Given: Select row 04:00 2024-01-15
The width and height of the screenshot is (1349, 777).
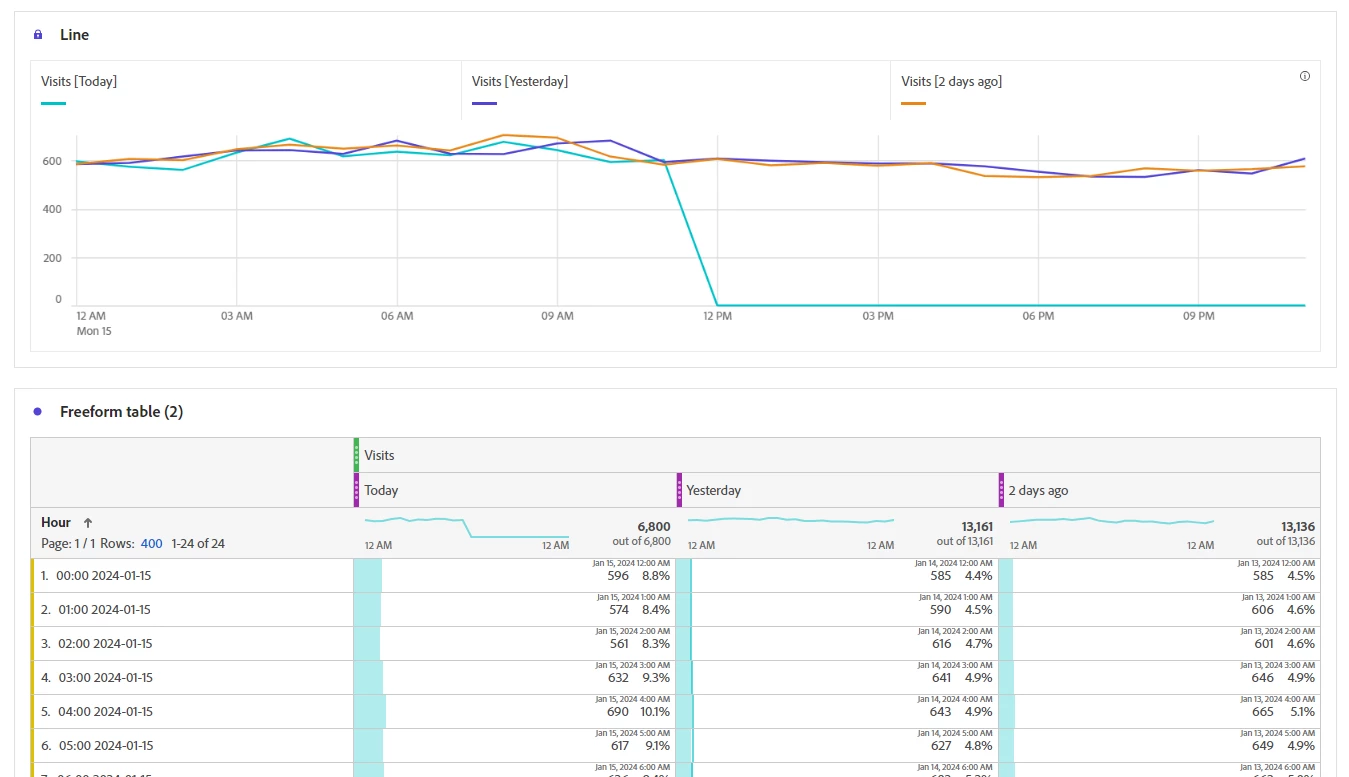Looking at the screenshot, I should click(192, 712).
